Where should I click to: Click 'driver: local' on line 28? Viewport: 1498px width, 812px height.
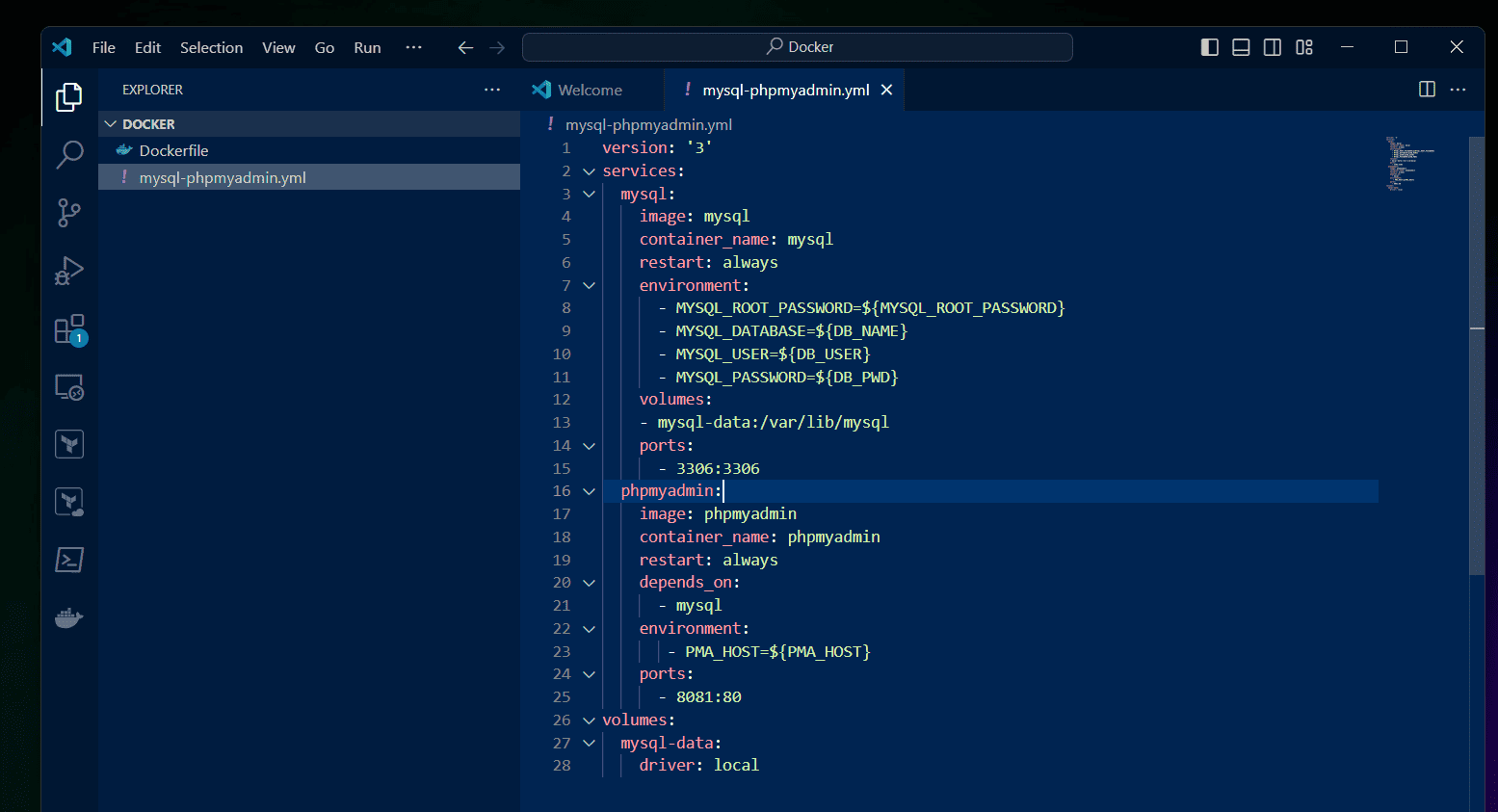[699, 766]
